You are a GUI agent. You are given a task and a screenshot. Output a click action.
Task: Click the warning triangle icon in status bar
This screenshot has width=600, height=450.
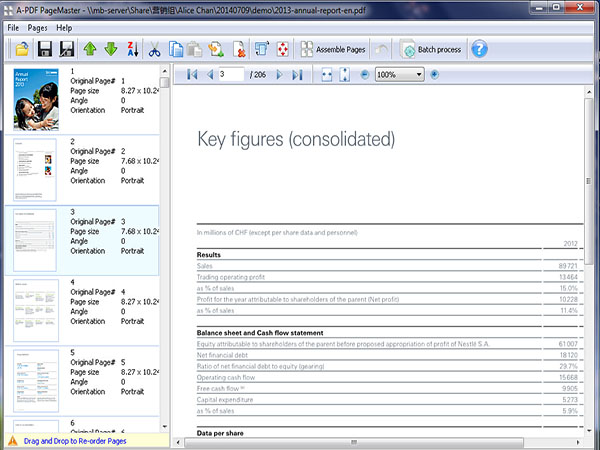pos(13,441)
